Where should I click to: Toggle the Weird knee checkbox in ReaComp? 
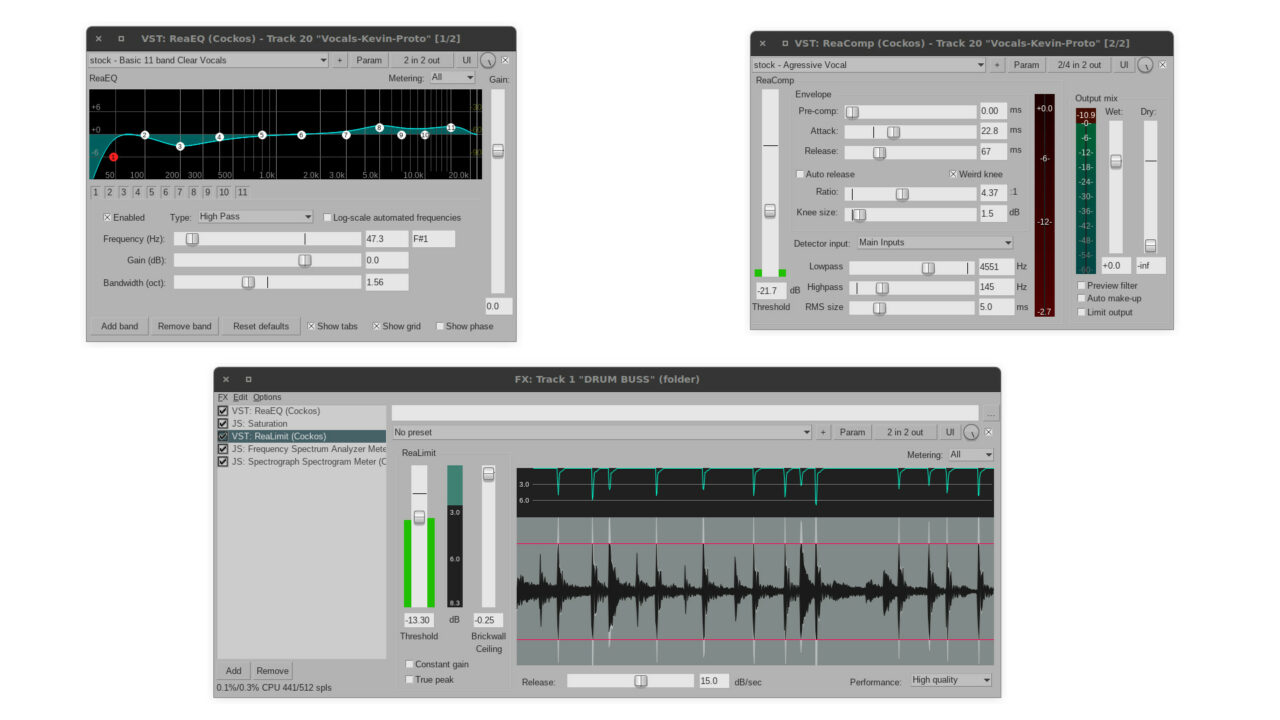(953, 173)
